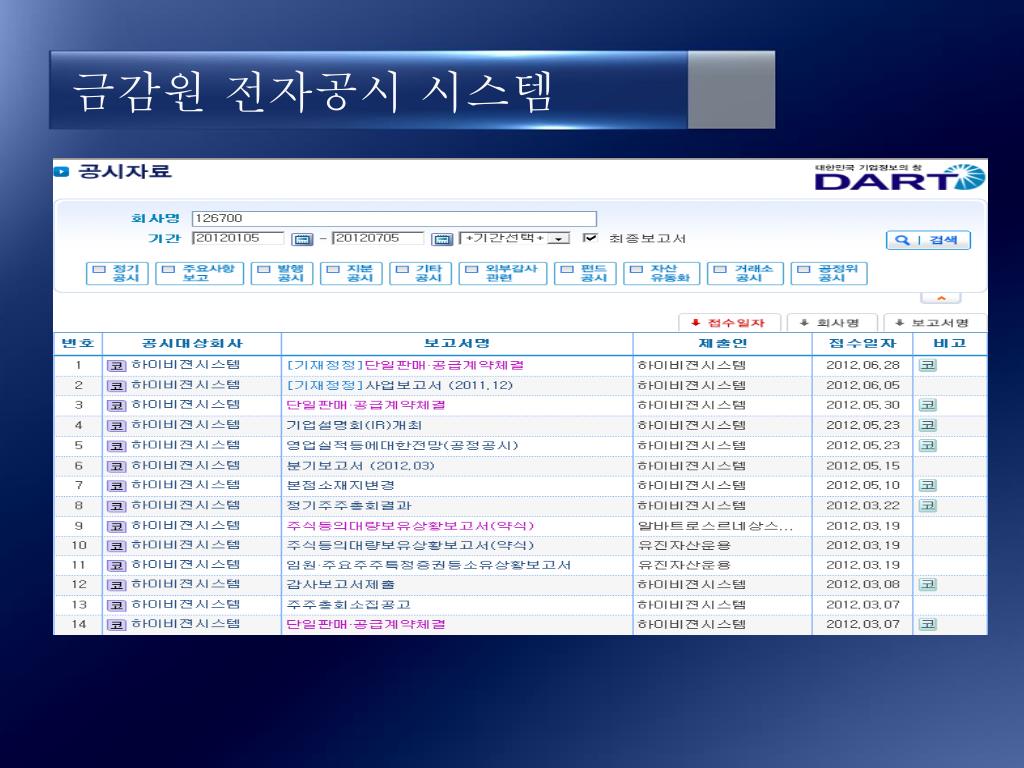The height and width of the screenshot is (768, 1024).
Task: Click the 비고 mark for 감사보고서제출
Action: click(928, 584)
